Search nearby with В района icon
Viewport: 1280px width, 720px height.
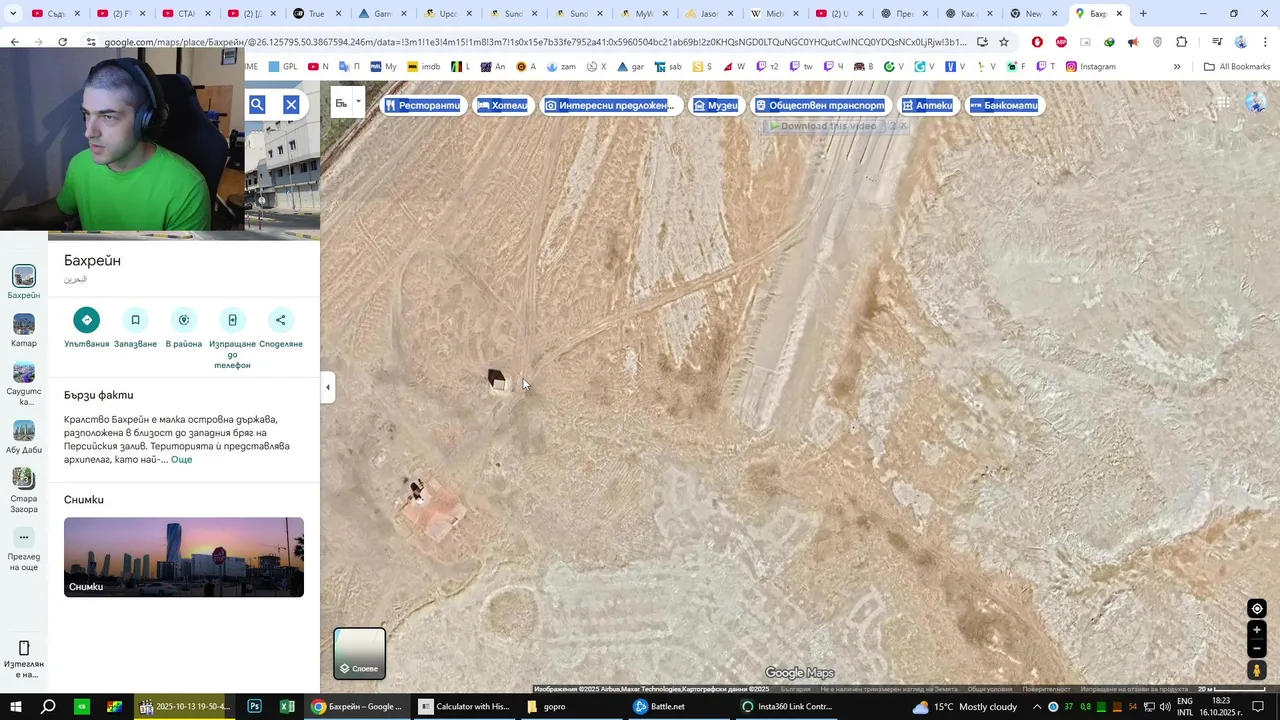[x=184, y=320]
